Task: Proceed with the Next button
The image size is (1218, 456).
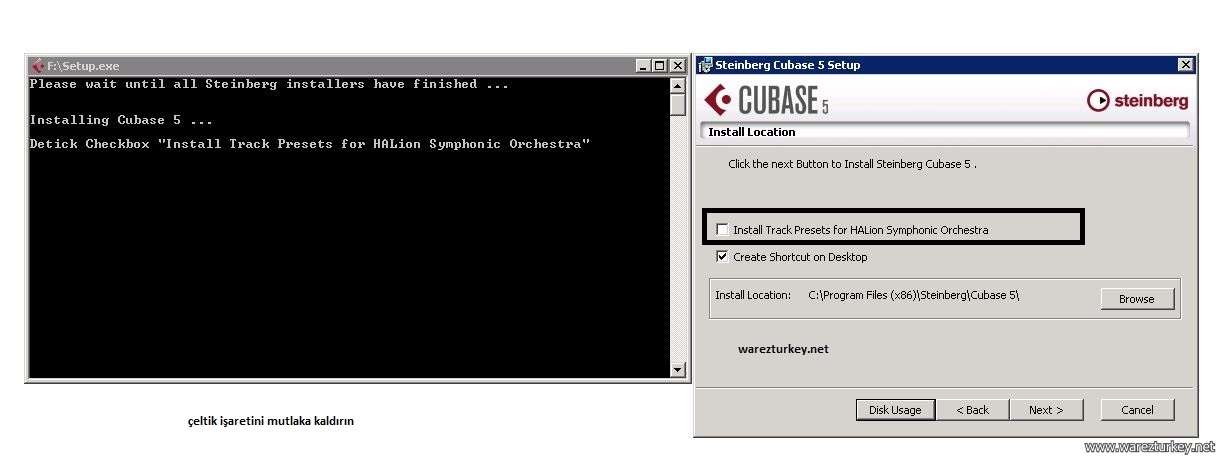Action: click(x=1045, y=410)
